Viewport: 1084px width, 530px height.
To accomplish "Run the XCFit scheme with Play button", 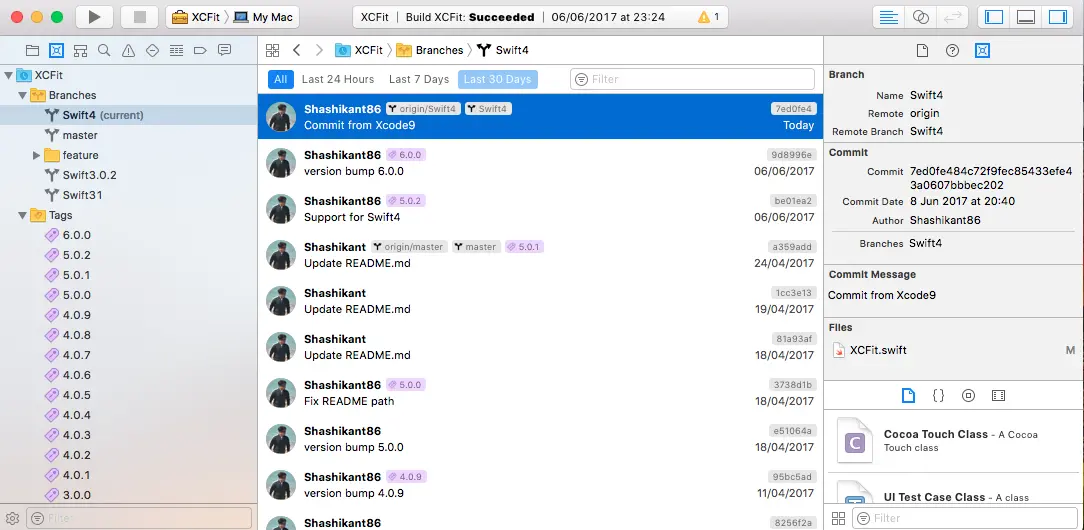I will (x=94, y=17).
